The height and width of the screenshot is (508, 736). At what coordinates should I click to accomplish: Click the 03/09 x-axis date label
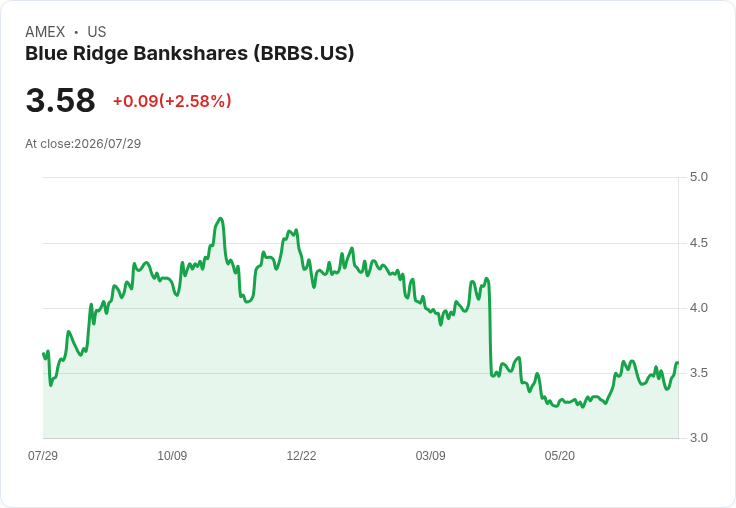point(430,456)
